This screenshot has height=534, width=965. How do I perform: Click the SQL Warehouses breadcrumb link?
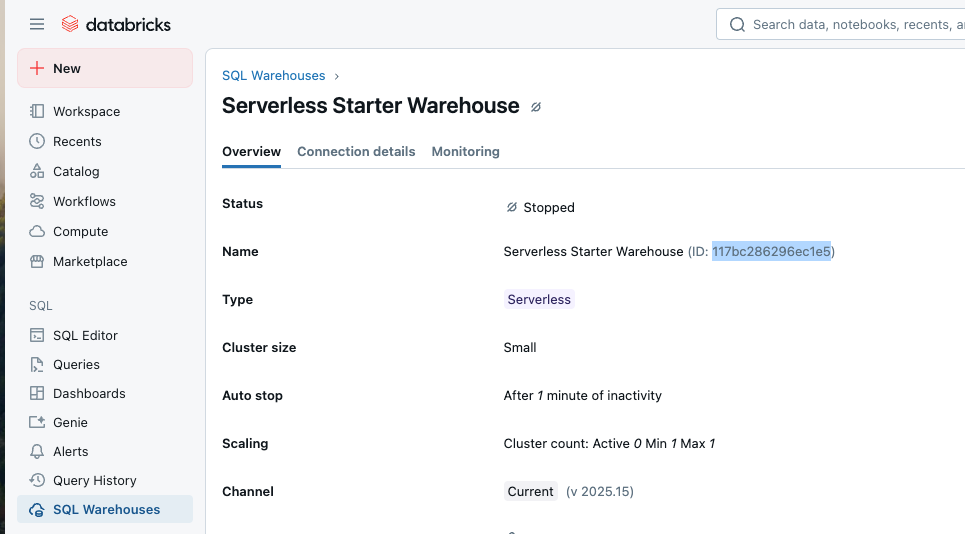(273, 76)
